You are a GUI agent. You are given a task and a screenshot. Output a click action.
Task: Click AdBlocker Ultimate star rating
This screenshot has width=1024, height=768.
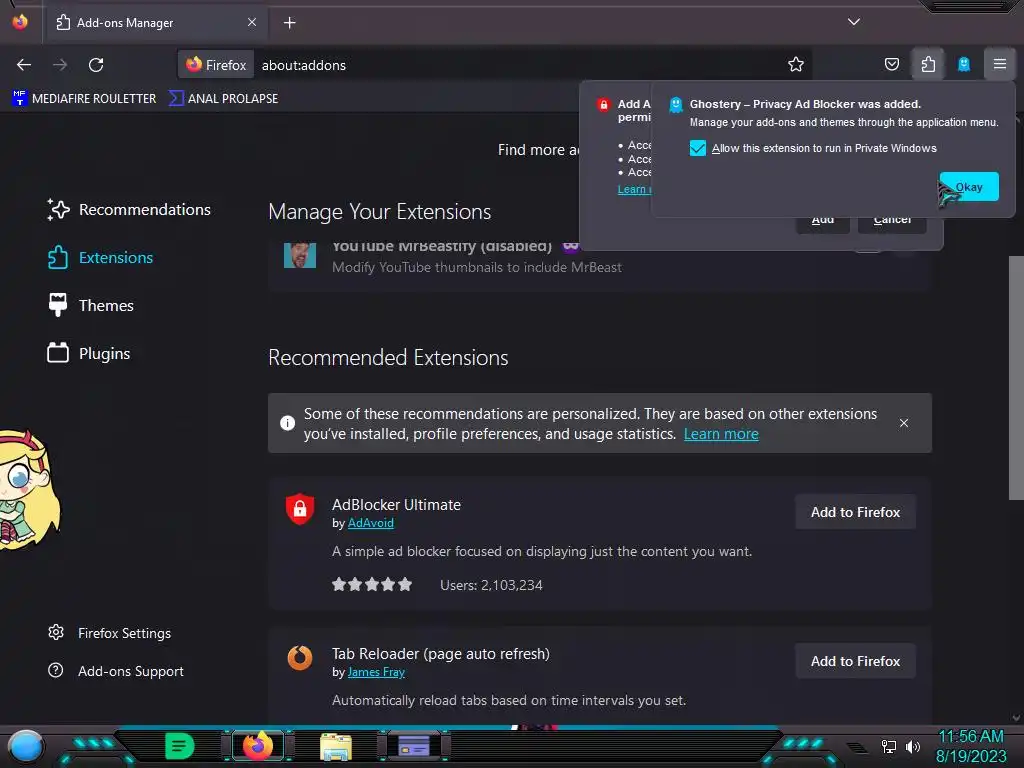372,584
